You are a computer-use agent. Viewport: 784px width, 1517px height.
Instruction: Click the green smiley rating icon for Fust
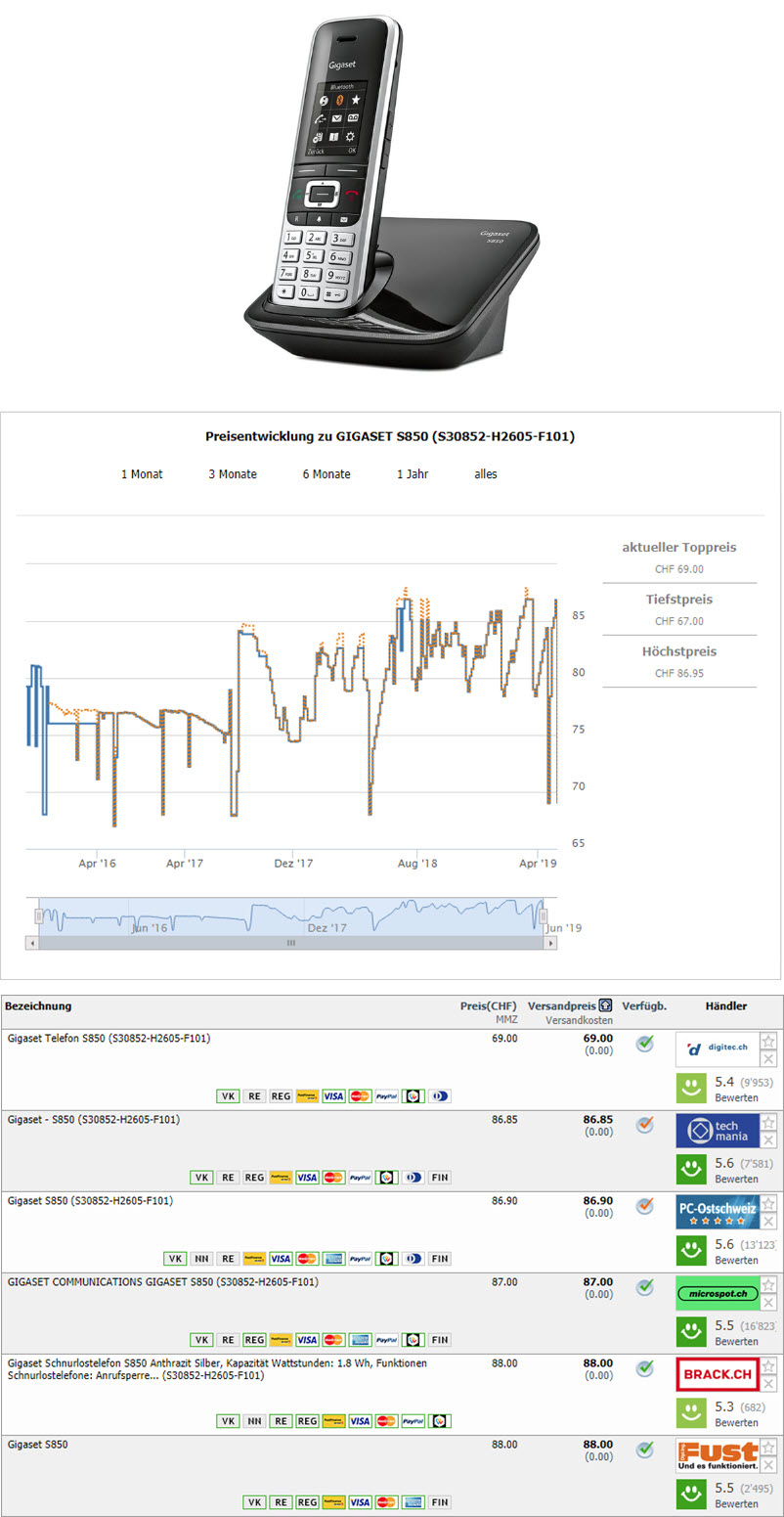click(x=692, y=1495)
